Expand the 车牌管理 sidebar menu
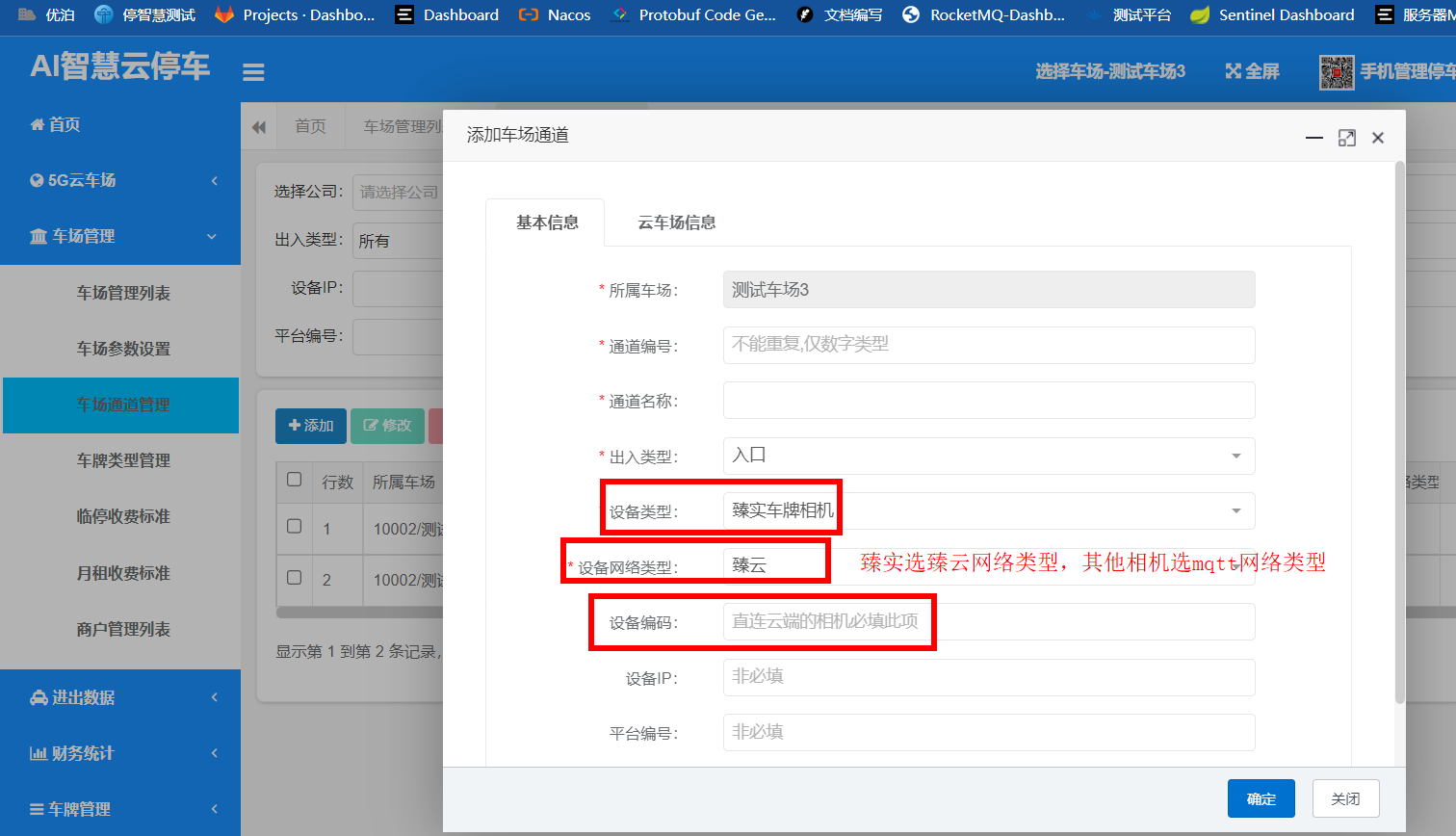Screen dimensions: 1456x836 [x=119, y=809]
